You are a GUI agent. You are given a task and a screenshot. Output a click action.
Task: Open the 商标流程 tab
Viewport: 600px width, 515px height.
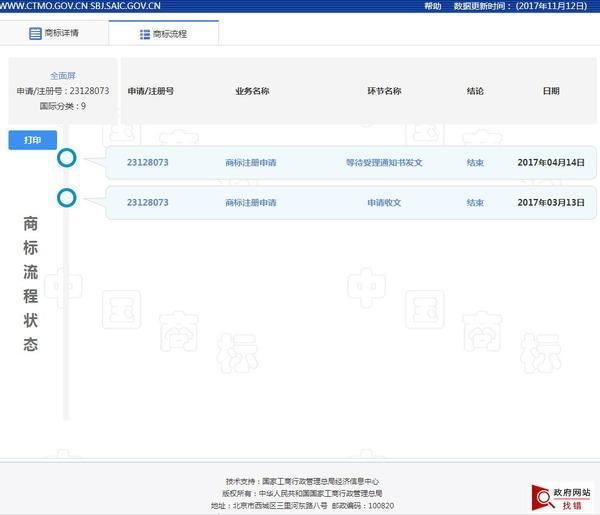[x=164, y=34]
